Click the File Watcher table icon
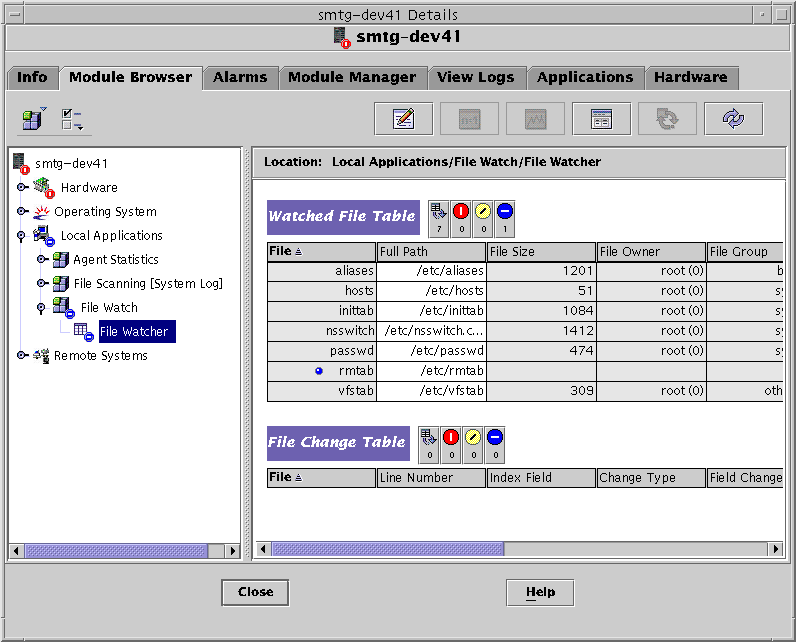 [x=83, y=332]
